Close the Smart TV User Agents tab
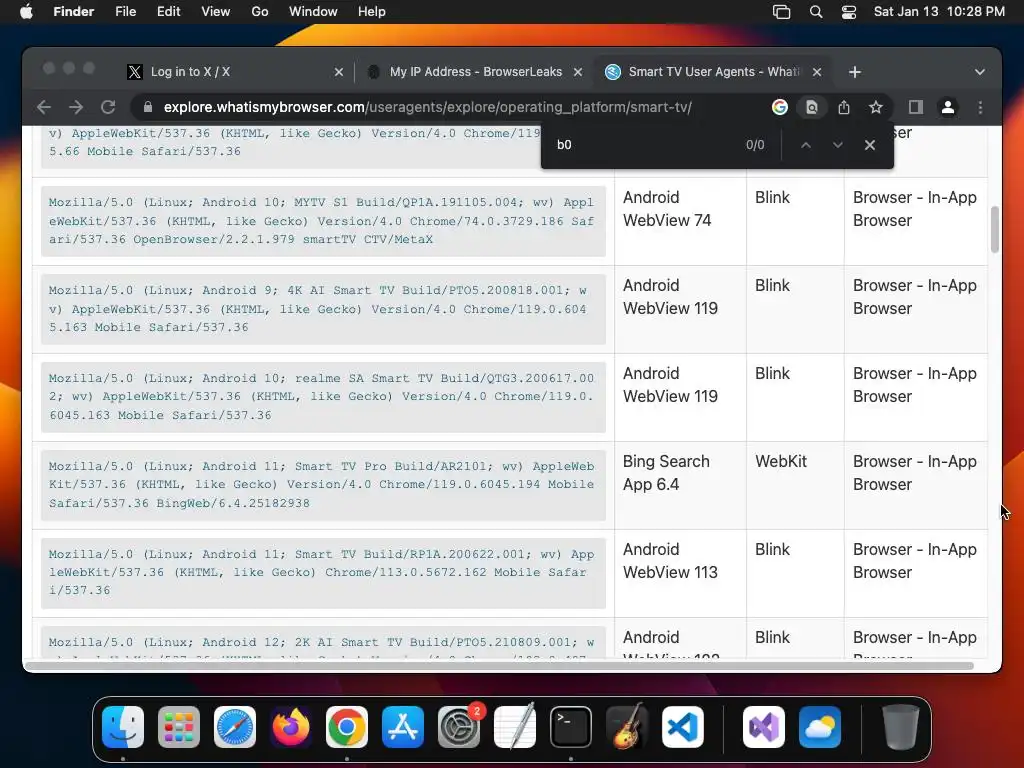 coord(817,72)
